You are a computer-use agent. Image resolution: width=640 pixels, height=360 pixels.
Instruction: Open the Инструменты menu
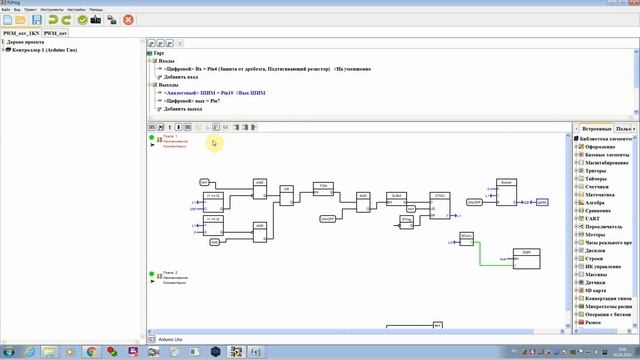(52, 9)
